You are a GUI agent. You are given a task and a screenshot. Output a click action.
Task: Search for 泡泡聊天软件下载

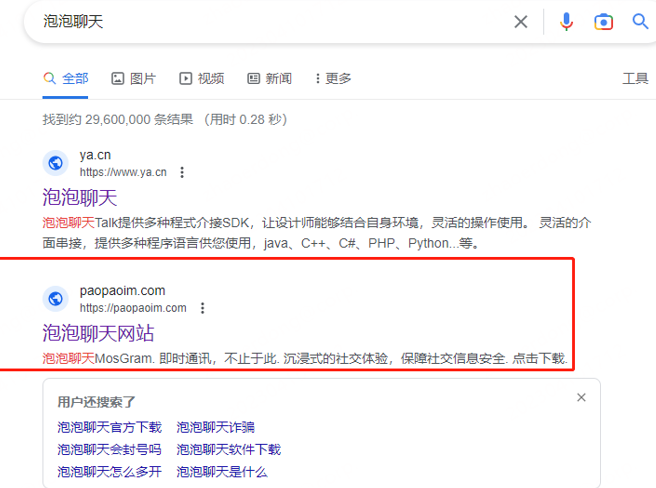coord(228,449)
